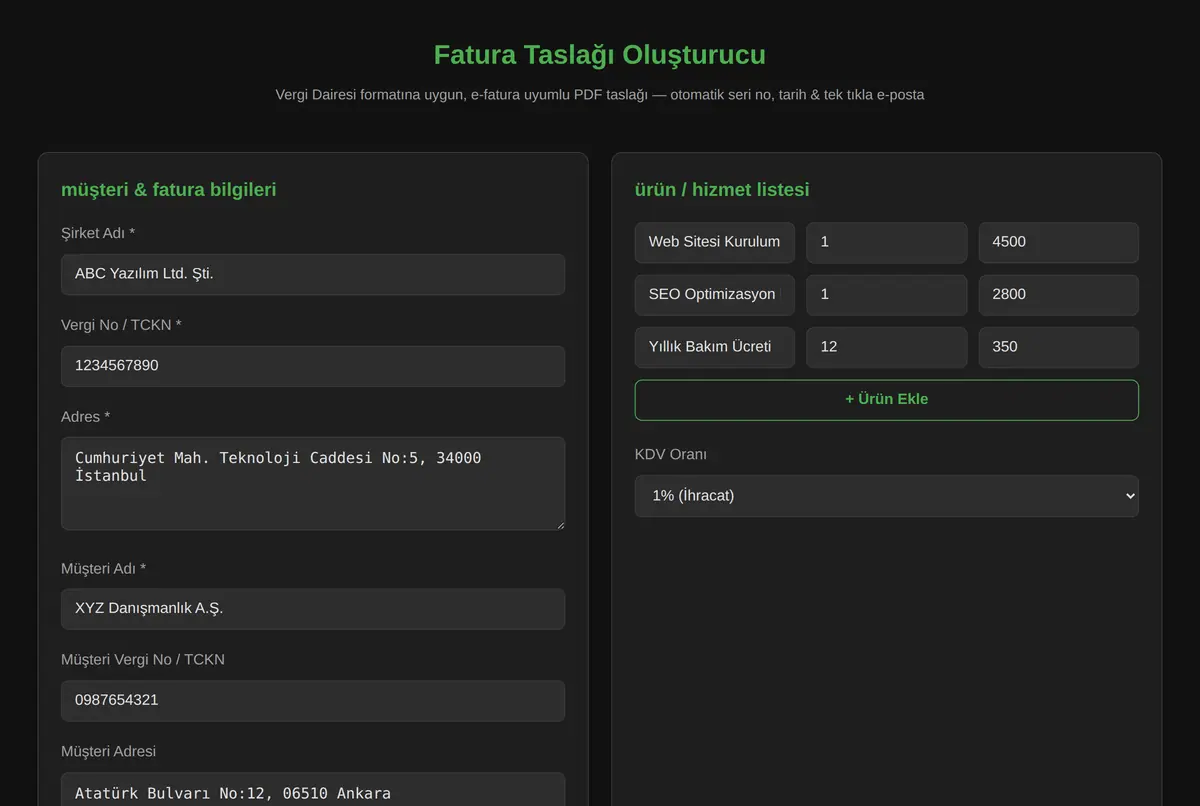Click the price field showing 350
The width and height of the screenshot is (1200, 806).
tap(1059, 347)
